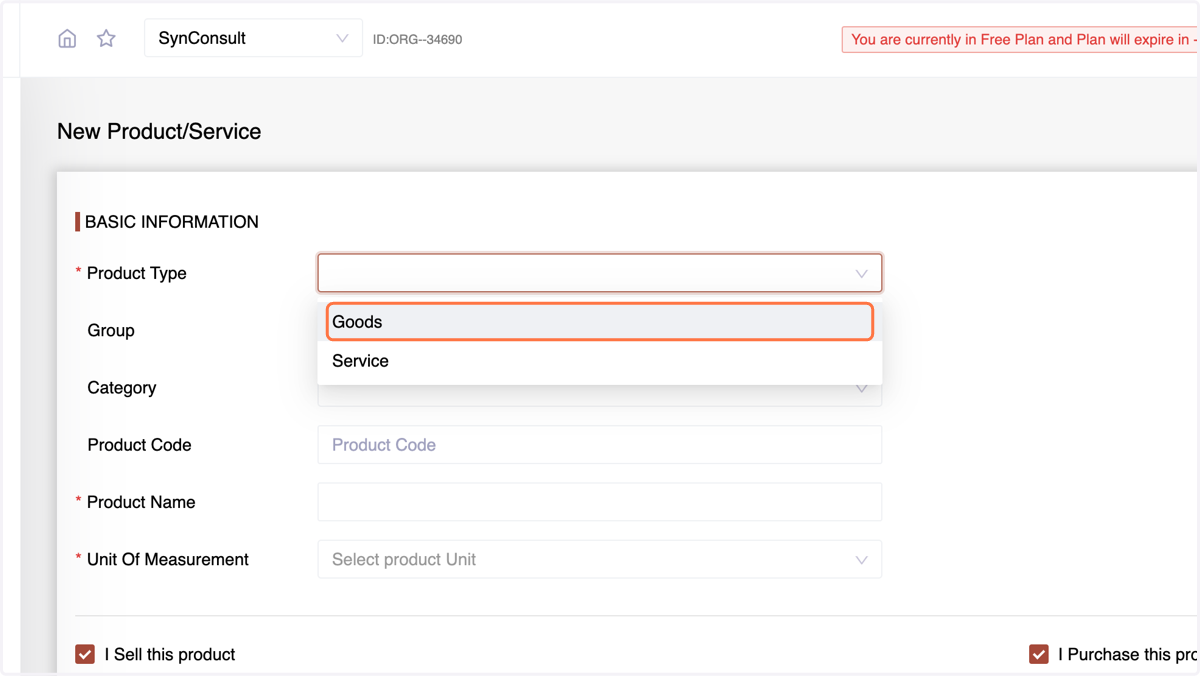Screen dimensions: 1200x676
Task: Click the Group label
Action: tap(111, 330)
